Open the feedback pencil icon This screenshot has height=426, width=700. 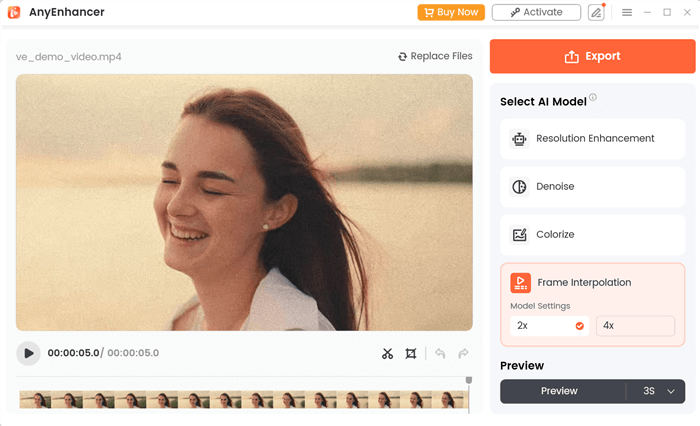596,13
